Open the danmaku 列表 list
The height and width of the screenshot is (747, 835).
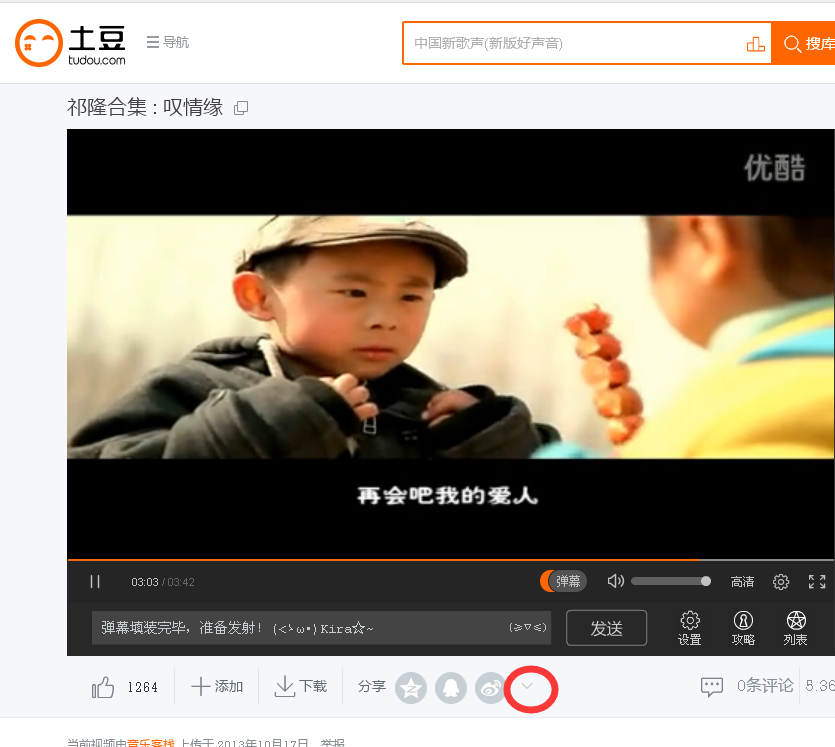pyautogui.click(x=796, y=628)
